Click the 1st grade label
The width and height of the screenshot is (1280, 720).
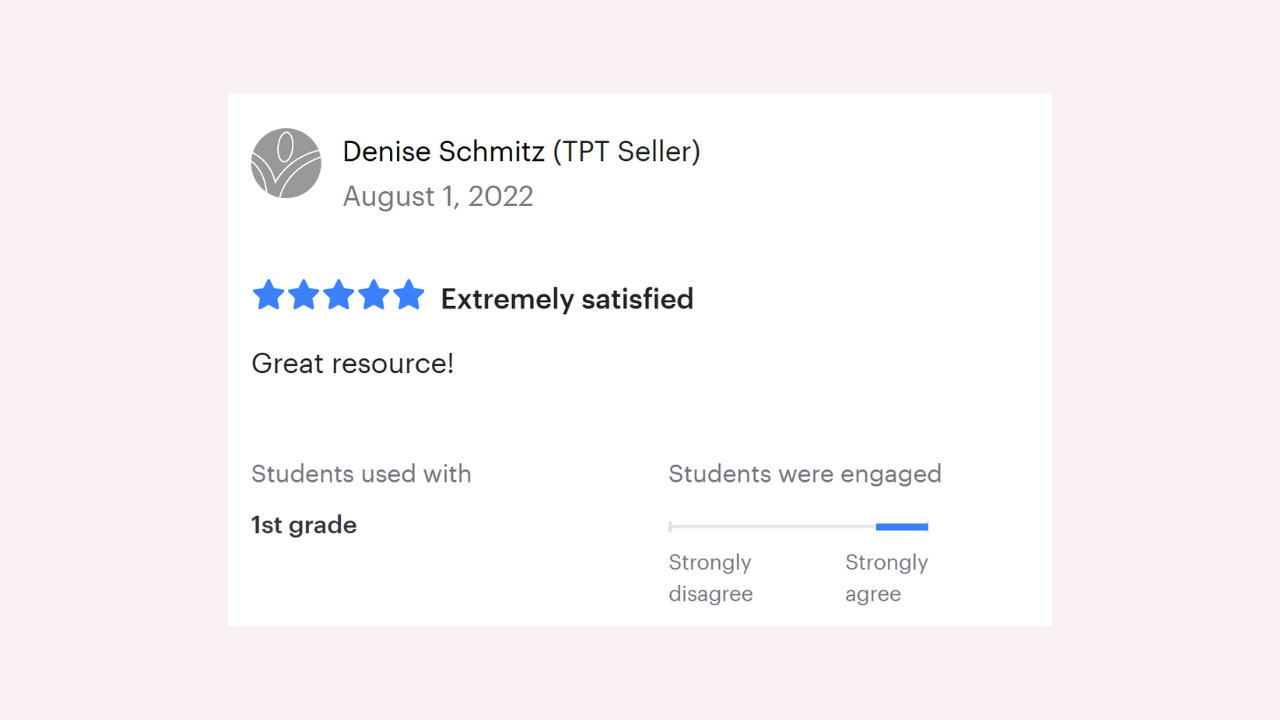click(x=304, y=525)
